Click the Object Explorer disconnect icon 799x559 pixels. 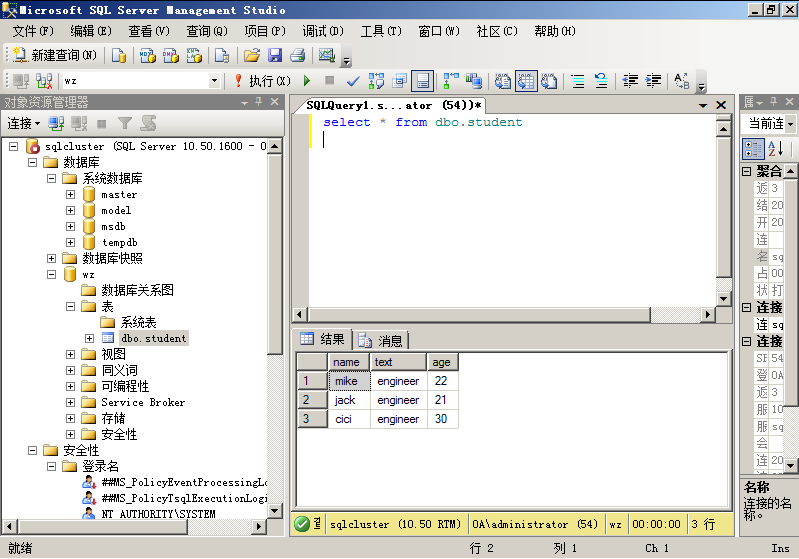[x=79, y=123]
